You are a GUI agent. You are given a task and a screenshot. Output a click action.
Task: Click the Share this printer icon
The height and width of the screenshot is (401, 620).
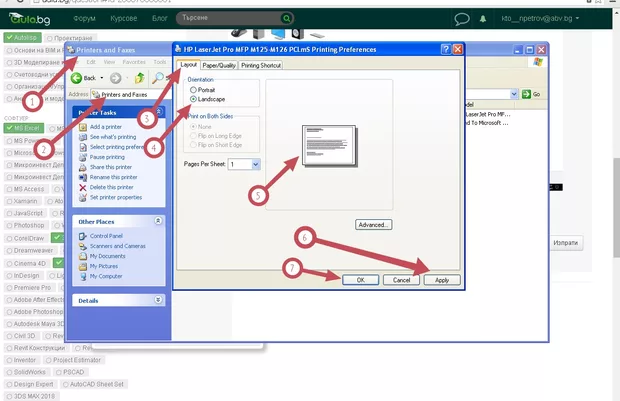[83, 167]
